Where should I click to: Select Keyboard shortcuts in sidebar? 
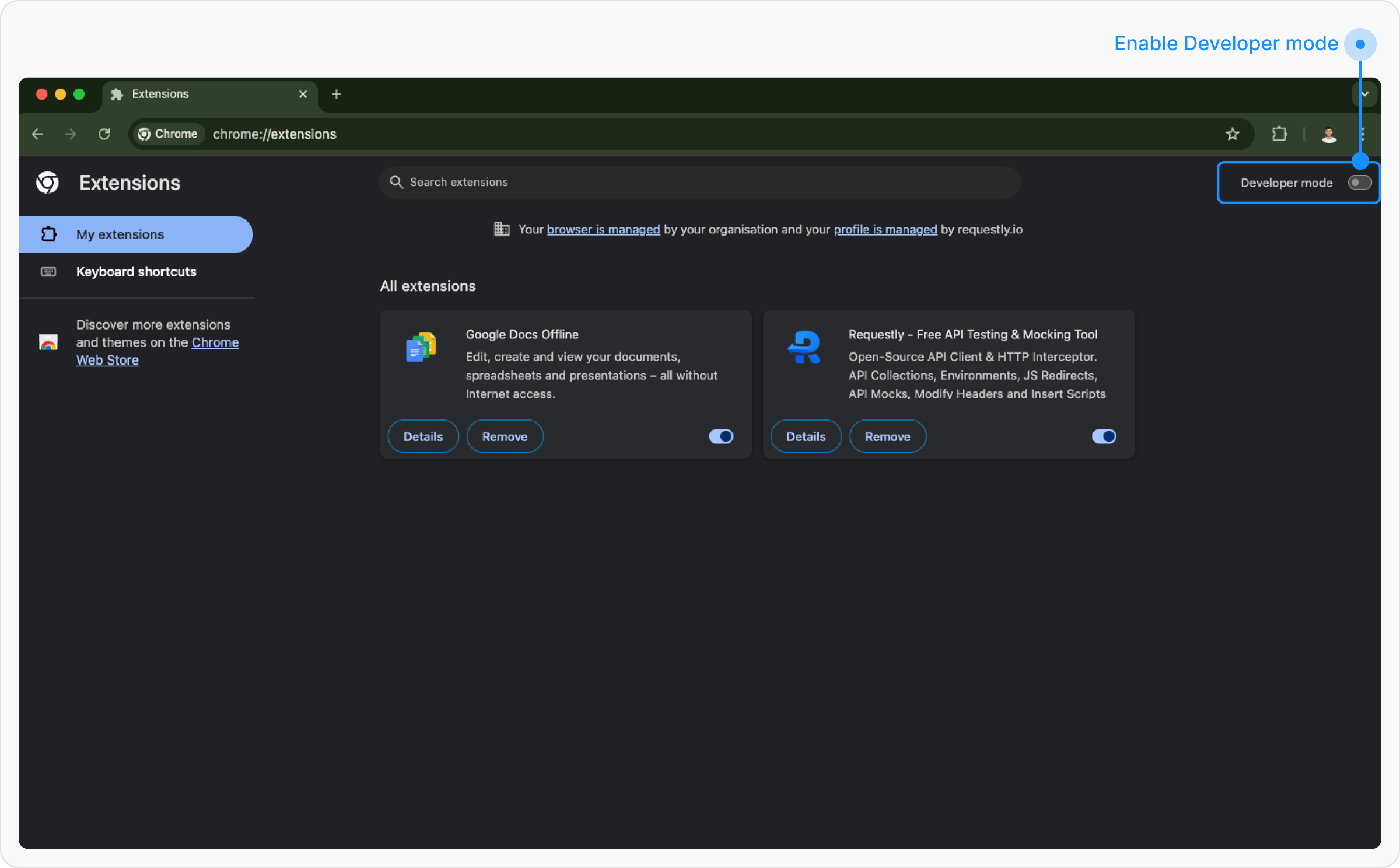click(x=136, y=272)
